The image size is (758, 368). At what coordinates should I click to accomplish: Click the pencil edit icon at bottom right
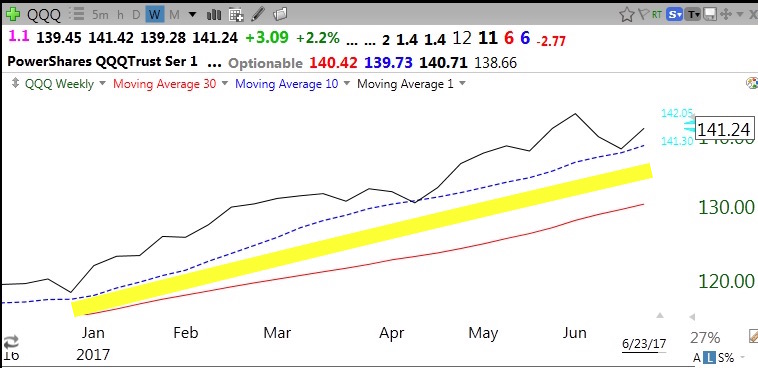click(753, 336)
